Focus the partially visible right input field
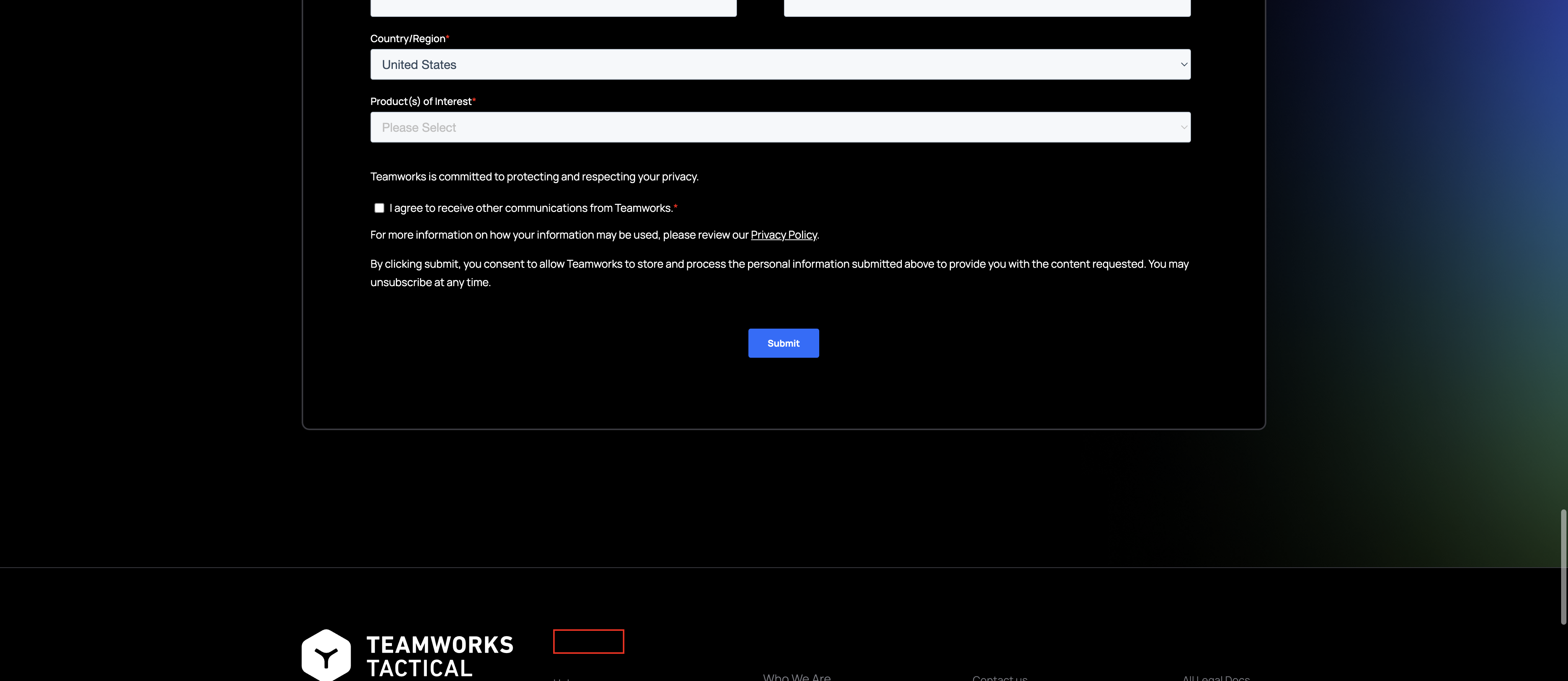This screenshot has height=681, width=1568. 986,7
